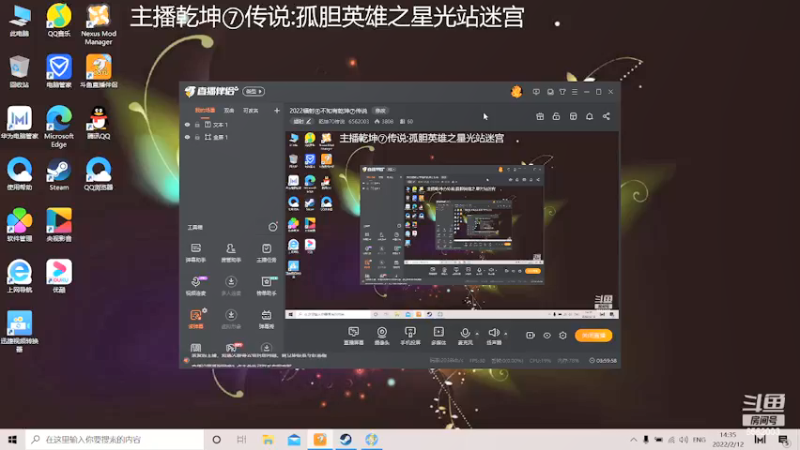Hide the 全屏 1 source with its eye icon
This screenshot has width=800, height=450.
coord(187,137)
